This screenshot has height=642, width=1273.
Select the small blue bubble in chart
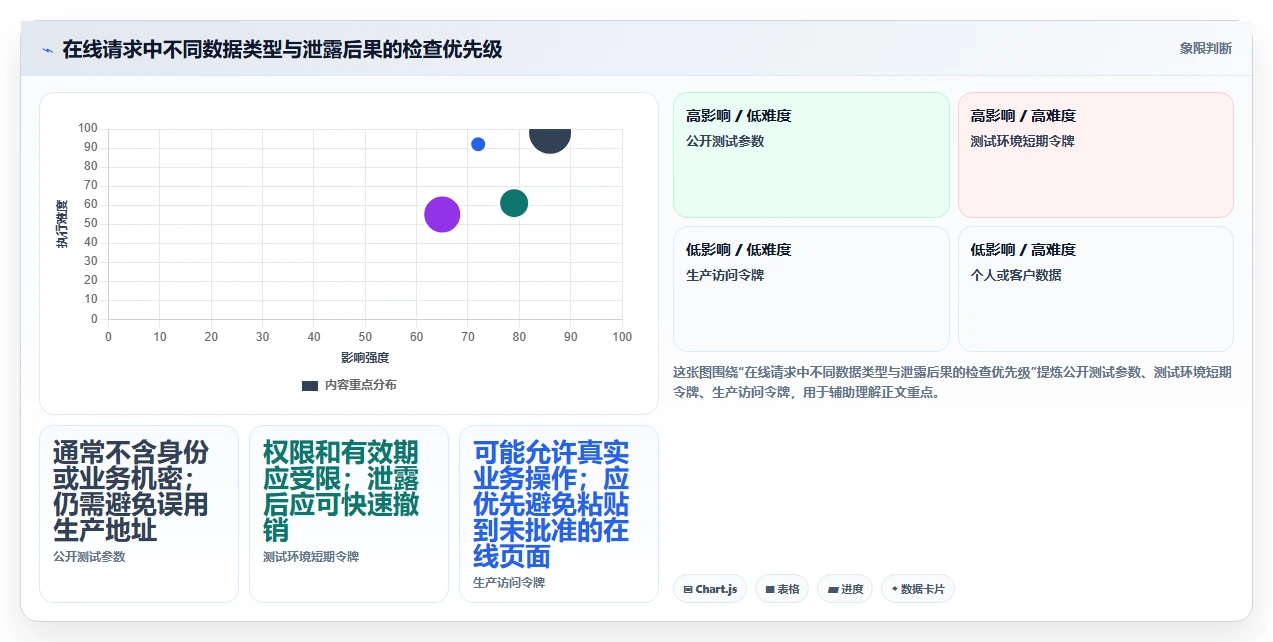click(x=478, y=144)
